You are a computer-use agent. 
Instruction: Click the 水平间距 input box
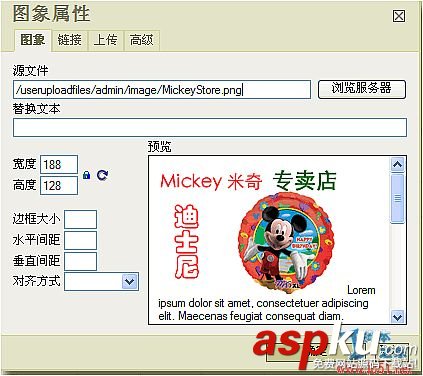(x=80, y=240)
